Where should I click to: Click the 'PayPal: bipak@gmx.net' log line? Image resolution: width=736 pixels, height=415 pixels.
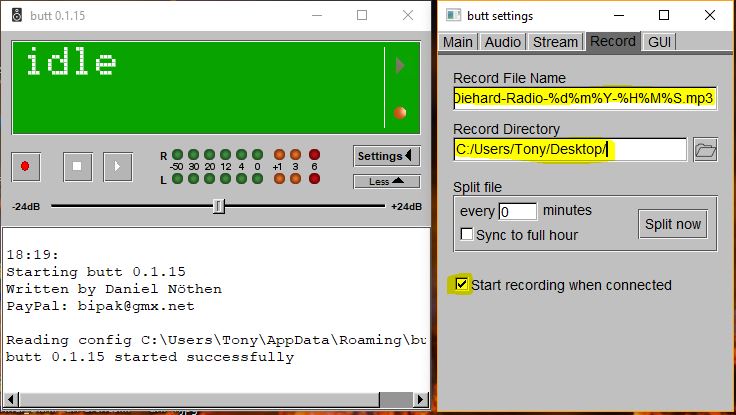click(x=100, y=306)
